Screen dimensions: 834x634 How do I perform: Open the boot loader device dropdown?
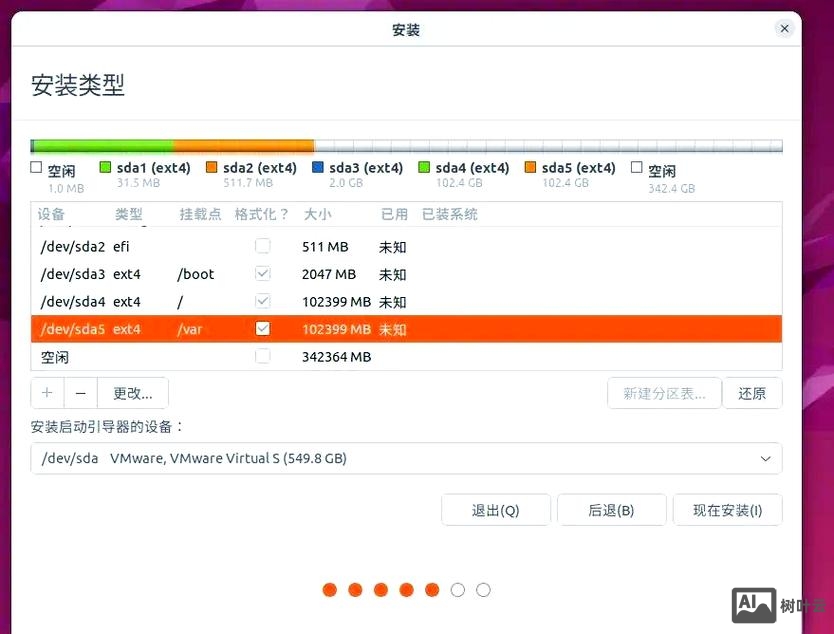point(767,458)
